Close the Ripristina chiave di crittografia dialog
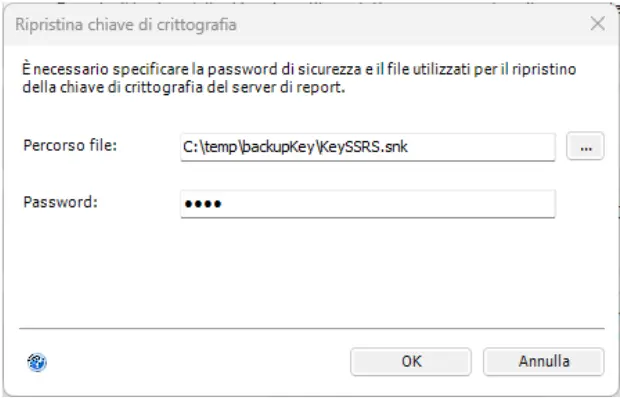 click(x=597, y=24)
